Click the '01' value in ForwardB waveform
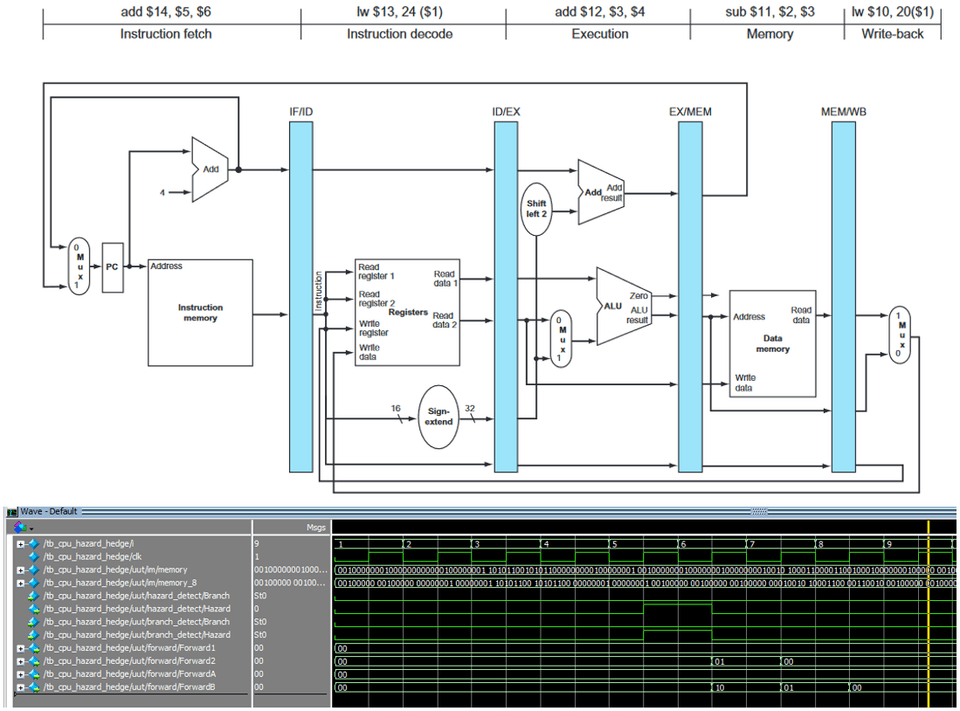 tap(789, 688)
